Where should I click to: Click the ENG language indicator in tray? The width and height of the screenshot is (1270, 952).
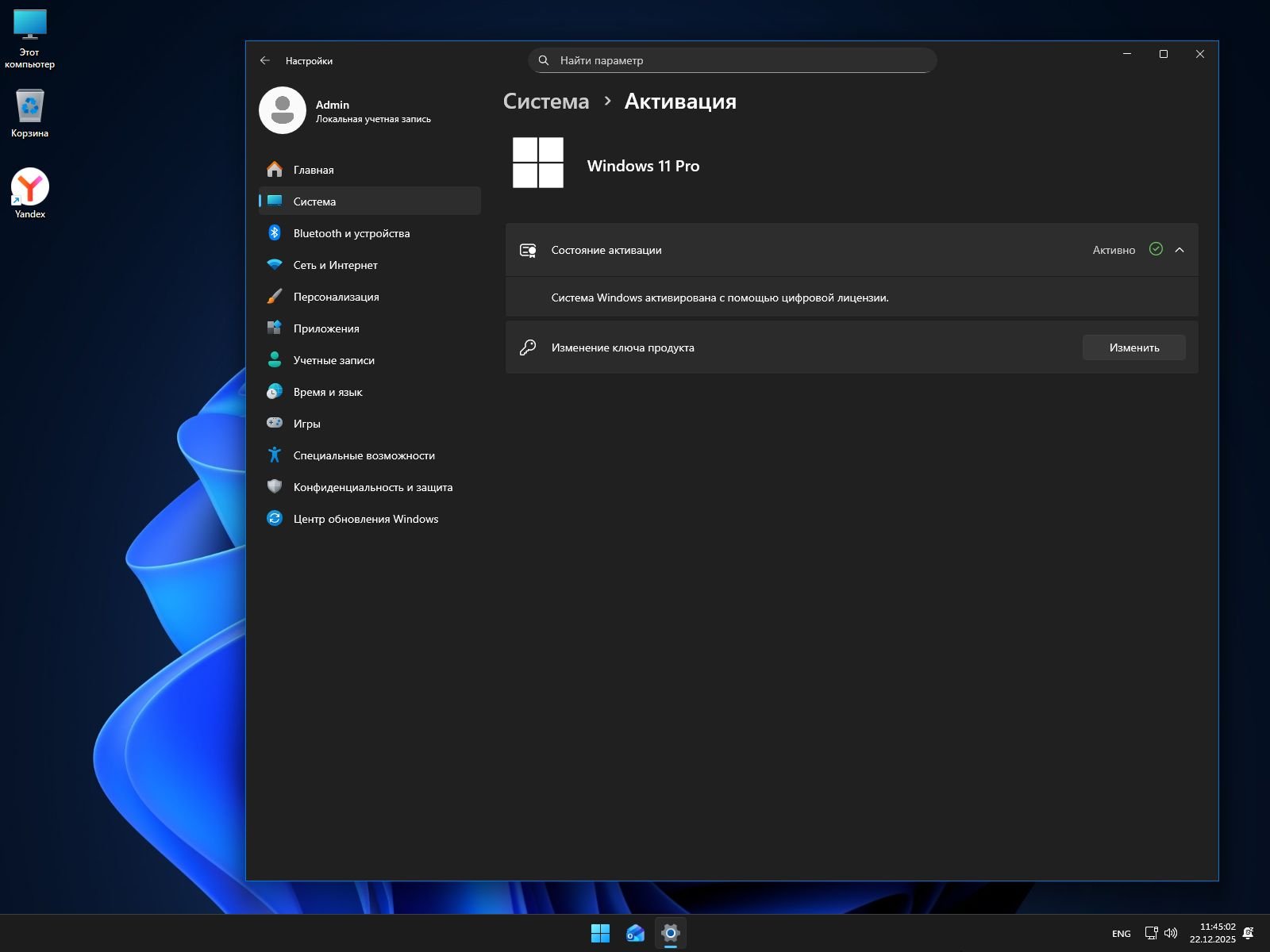pos(1121,934)
